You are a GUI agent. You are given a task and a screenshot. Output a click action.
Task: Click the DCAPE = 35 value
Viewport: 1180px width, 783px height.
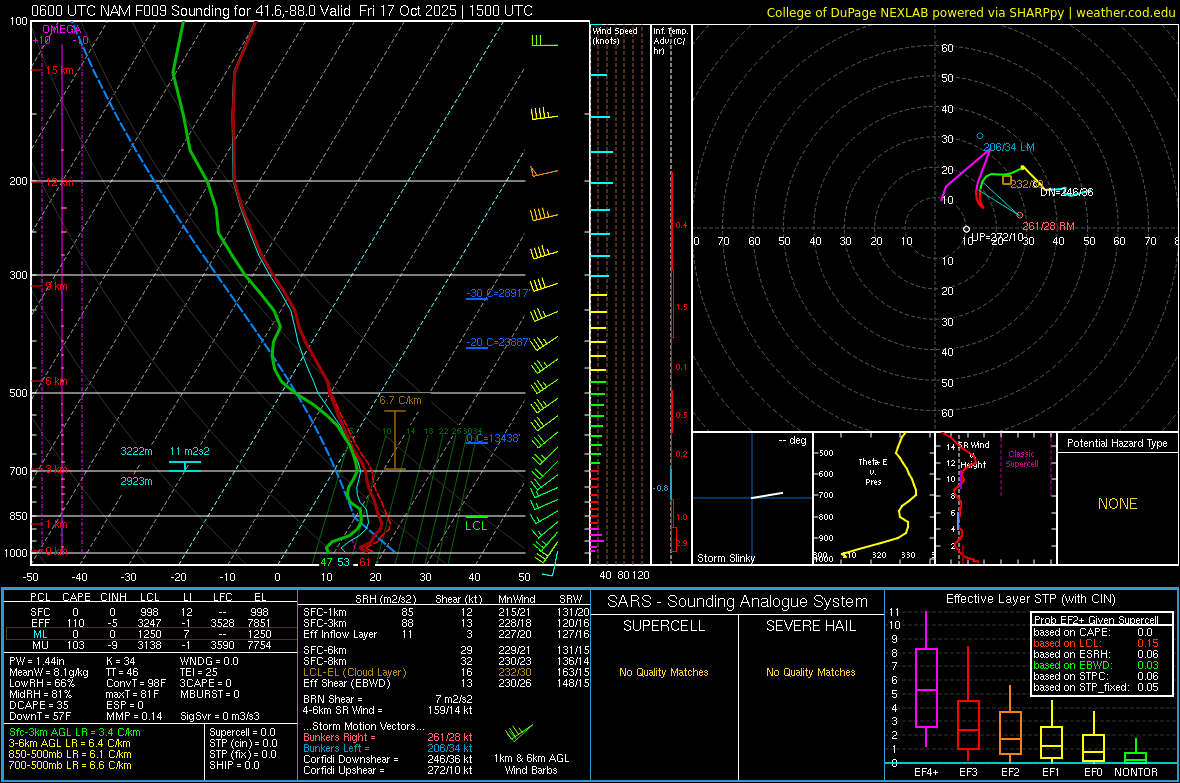point(39,705)
